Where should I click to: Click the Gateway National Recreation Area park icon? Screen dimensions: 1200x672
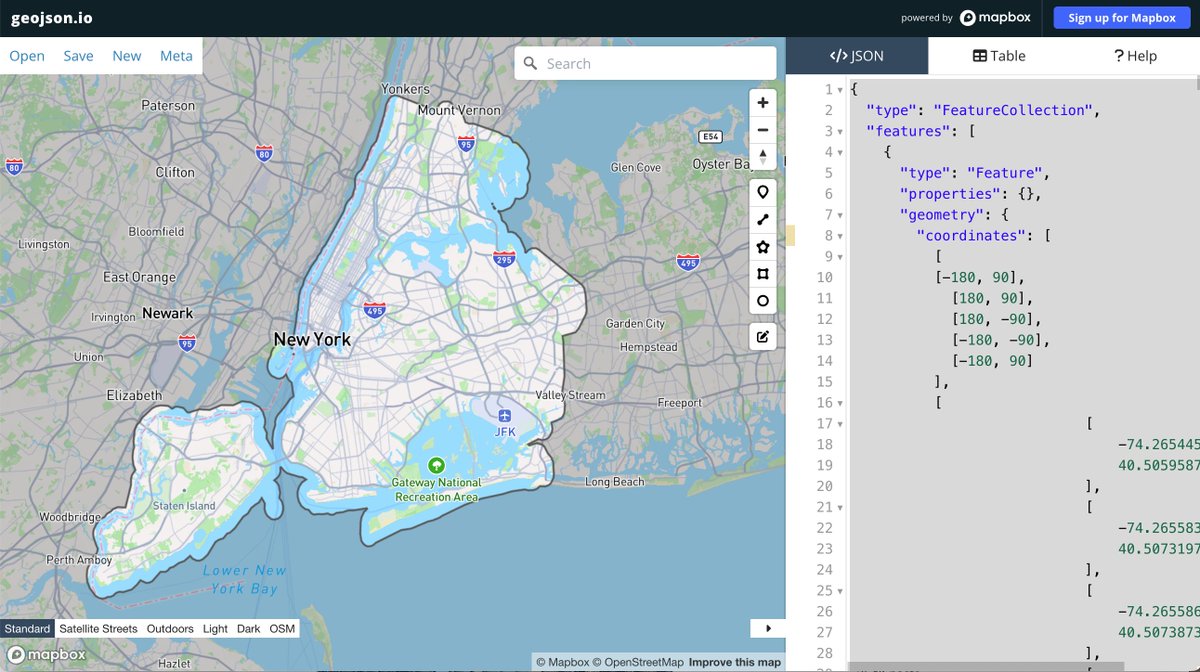436,465
